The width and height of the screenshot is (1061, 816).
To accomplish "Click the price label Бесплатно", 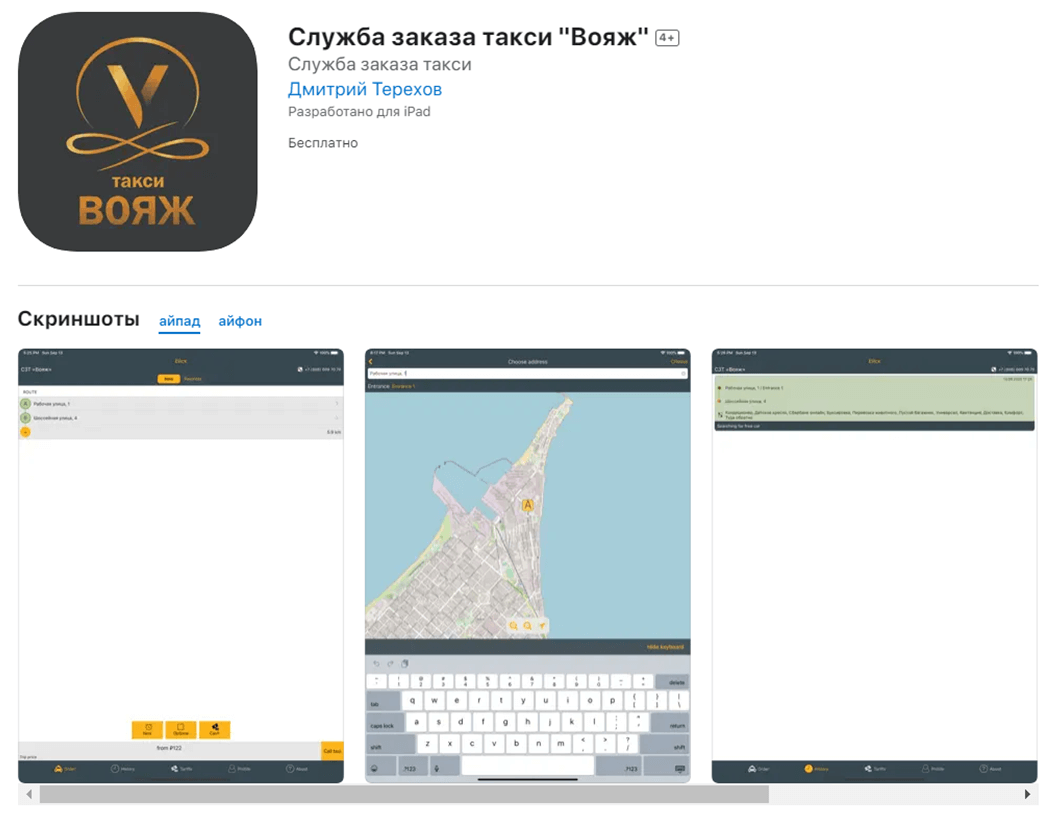I will [323, 143].
